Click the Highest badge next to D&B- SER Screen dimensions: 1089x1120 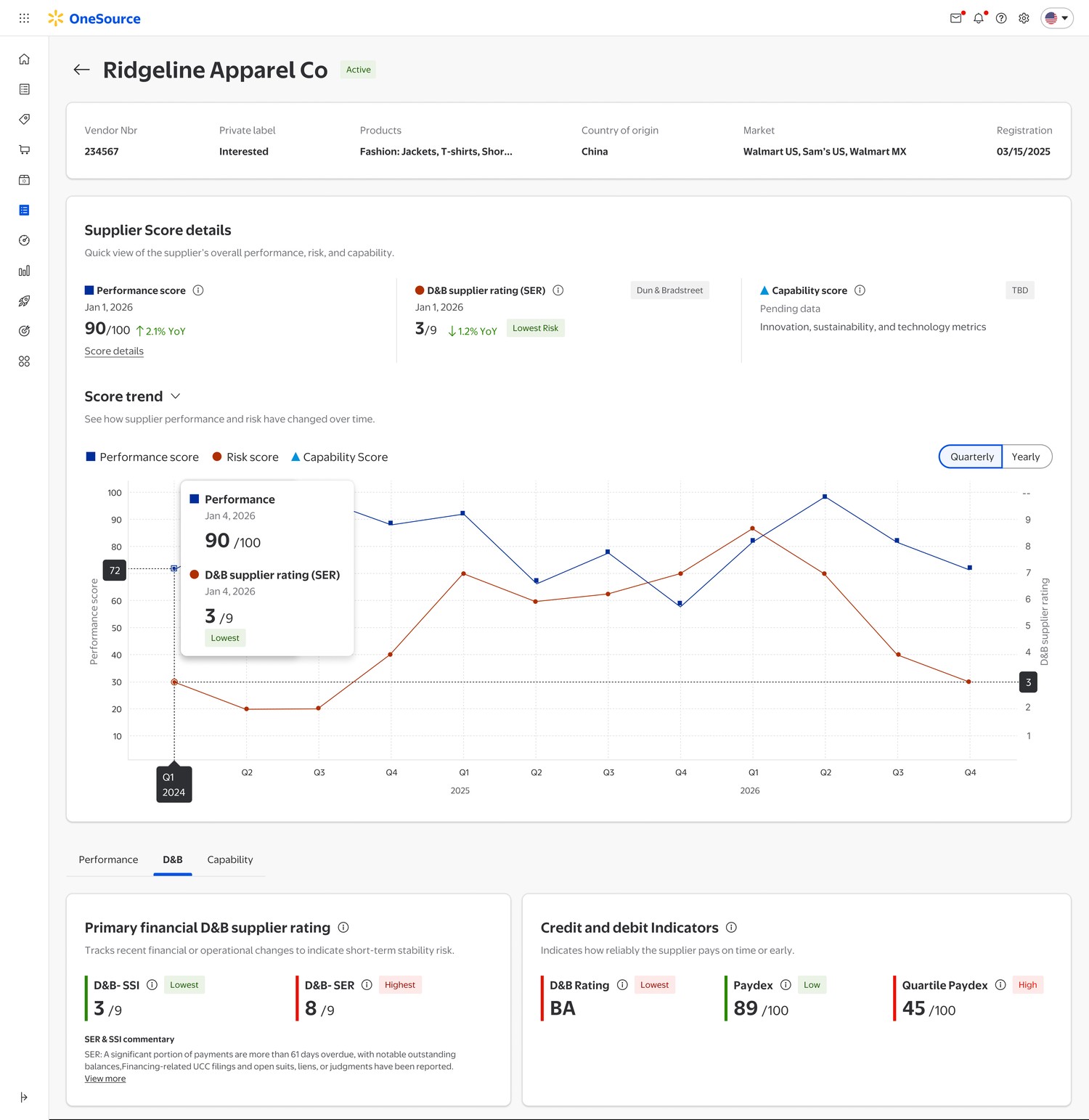coord(400,985)
